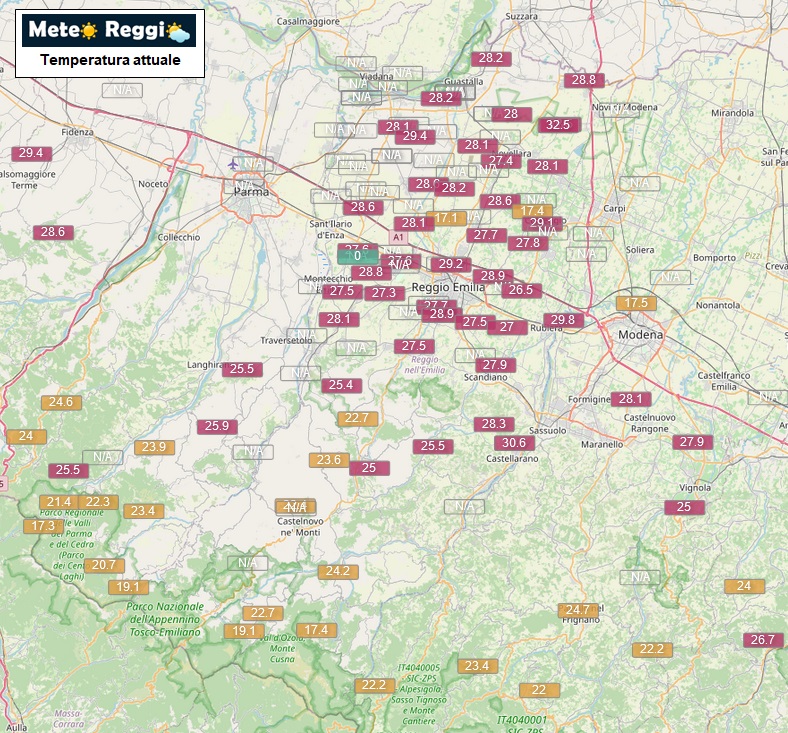Click the Meteo Reggio logo
The width and height of the screenshot is (788, 733).
point(110,31)
